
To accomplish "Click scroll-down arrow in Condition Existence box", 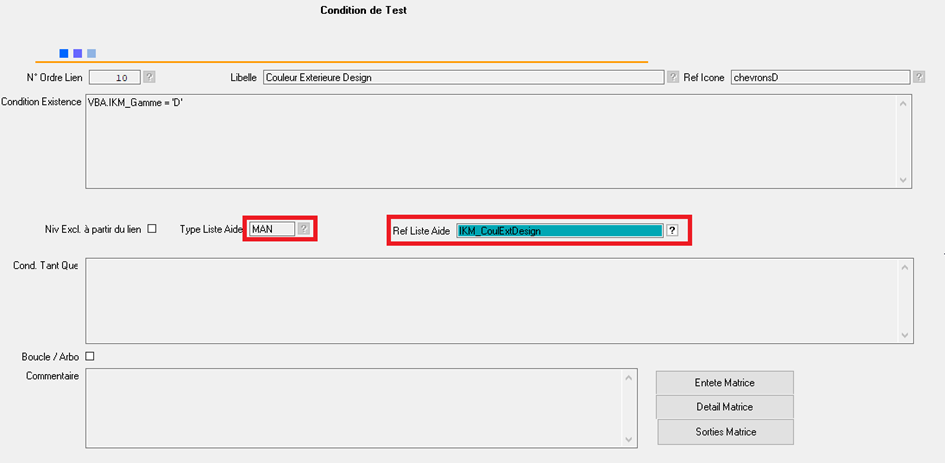I will [904, 180].
